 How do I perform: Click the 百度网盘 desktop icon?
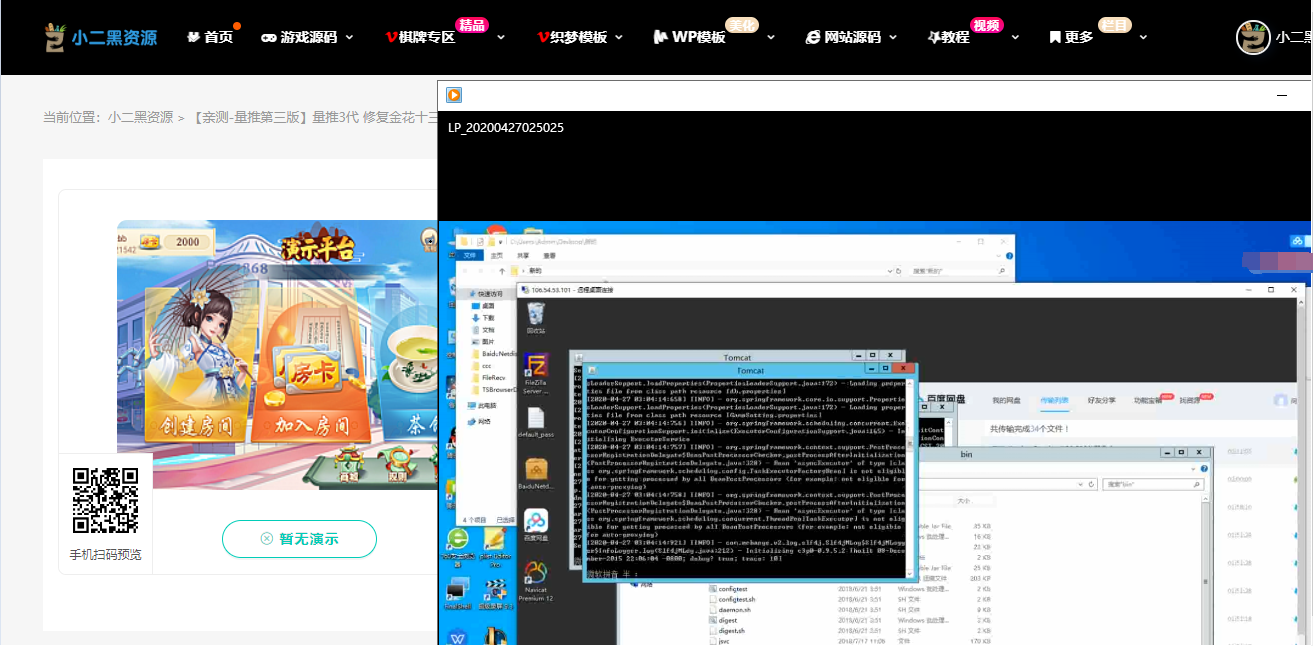point(536,525)
